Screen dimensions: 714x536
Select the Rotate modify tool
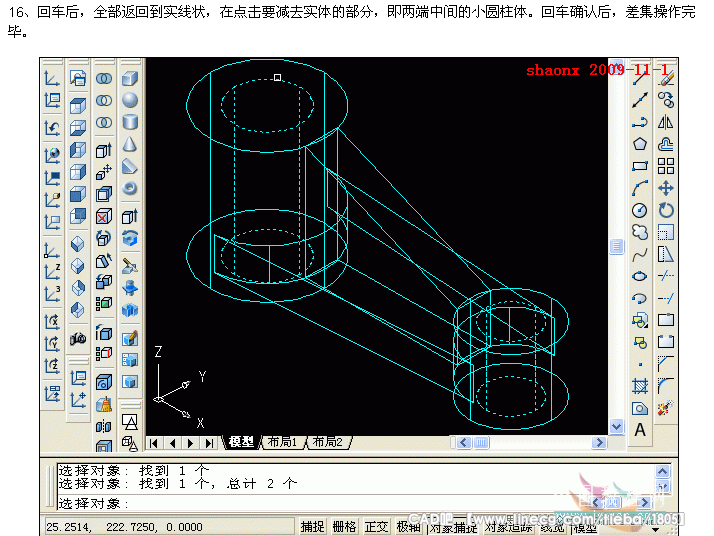pyautogui.click(x=666, y=210)
